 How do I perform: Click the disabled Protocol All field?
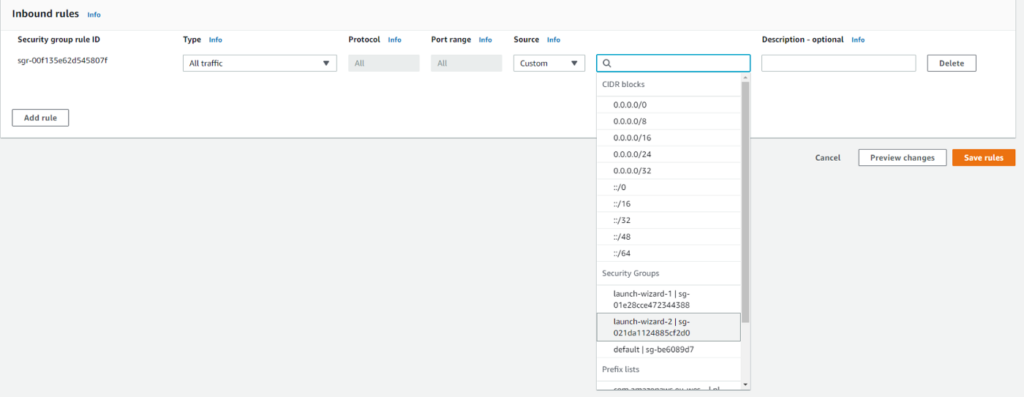click(384, 63)
